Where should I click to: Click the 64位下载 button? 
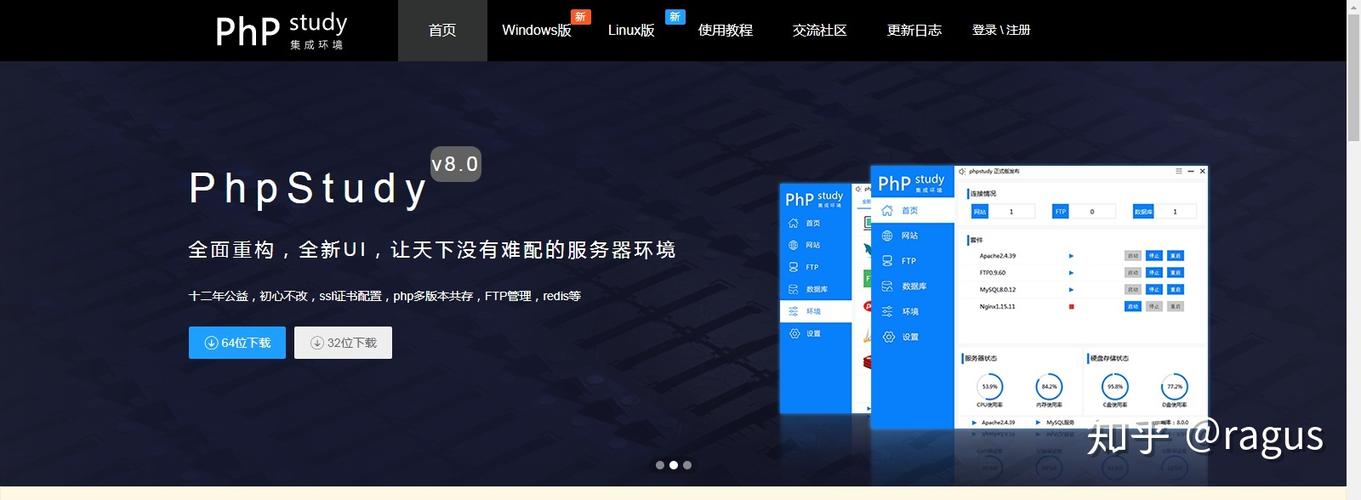pyautogui.click(x=237, y=342)
